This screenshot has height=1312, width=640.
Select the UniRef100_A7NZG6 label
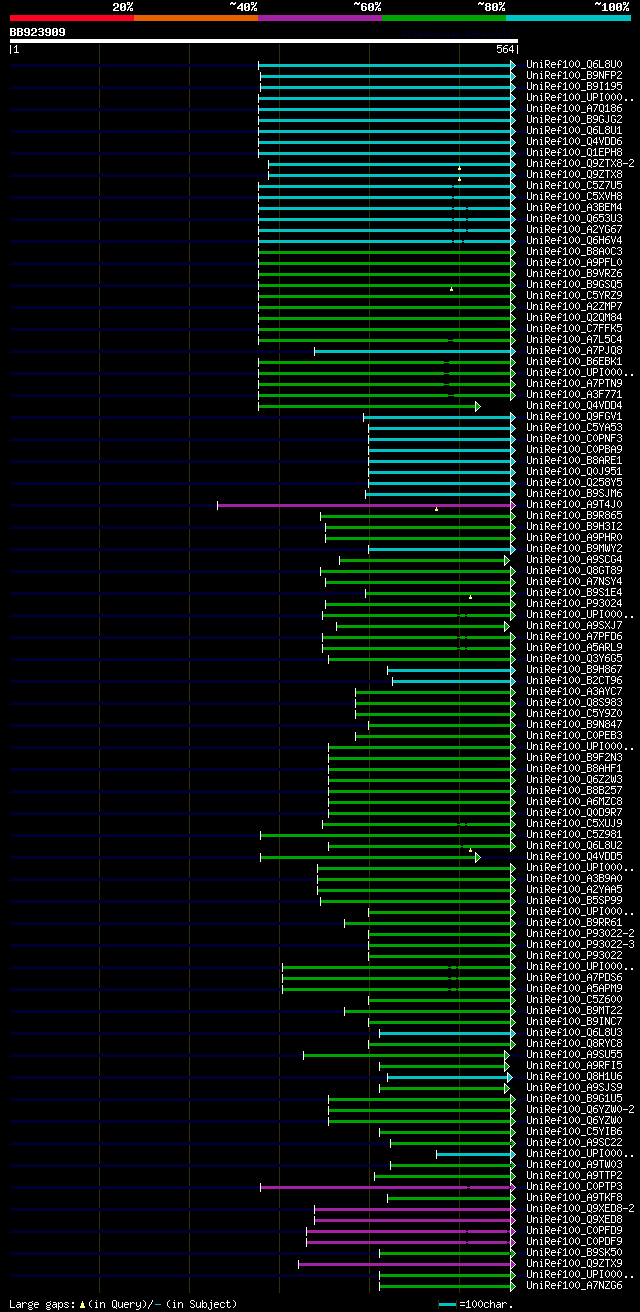point(574,1286)
